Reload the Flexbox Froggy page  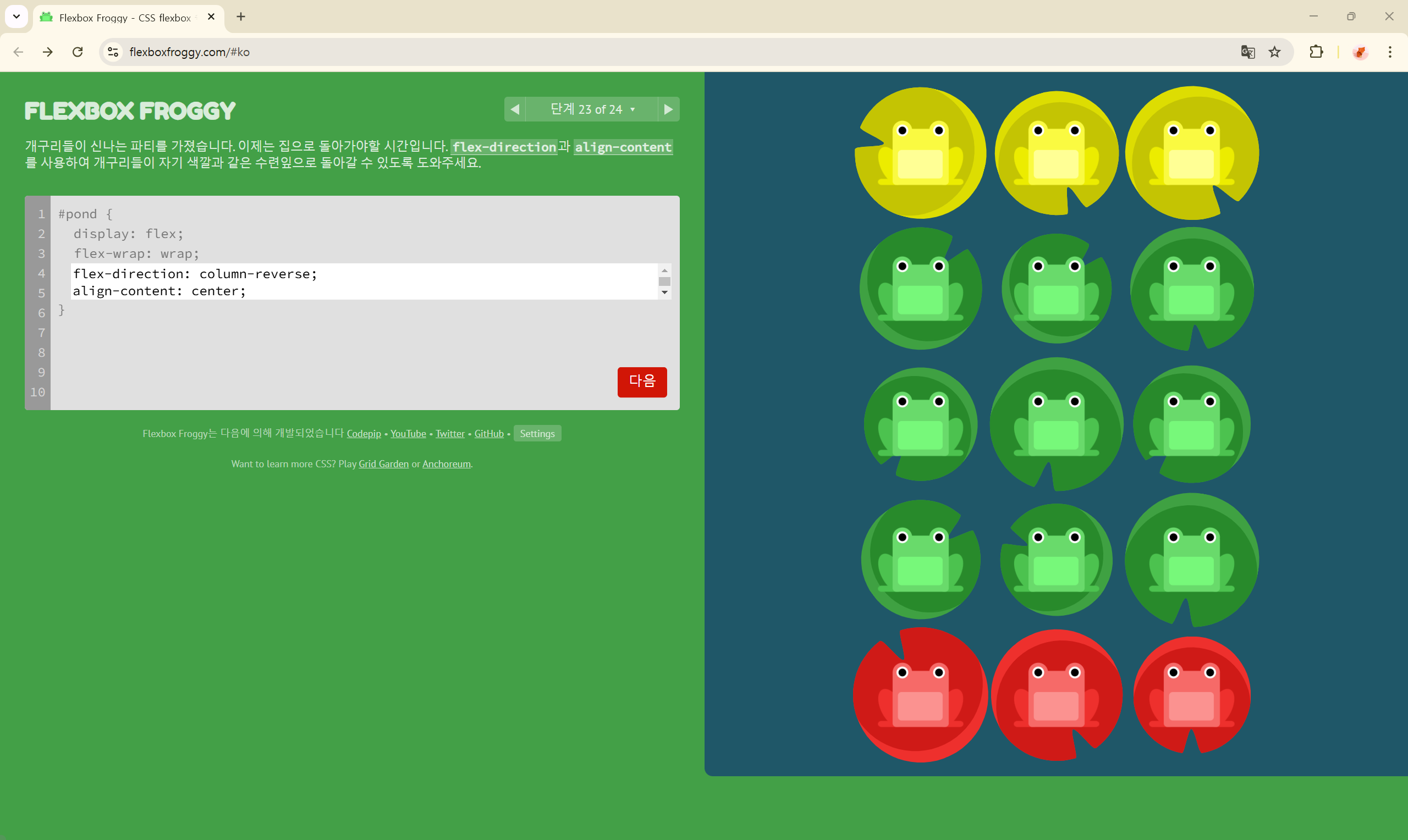[x=78, y=52]
